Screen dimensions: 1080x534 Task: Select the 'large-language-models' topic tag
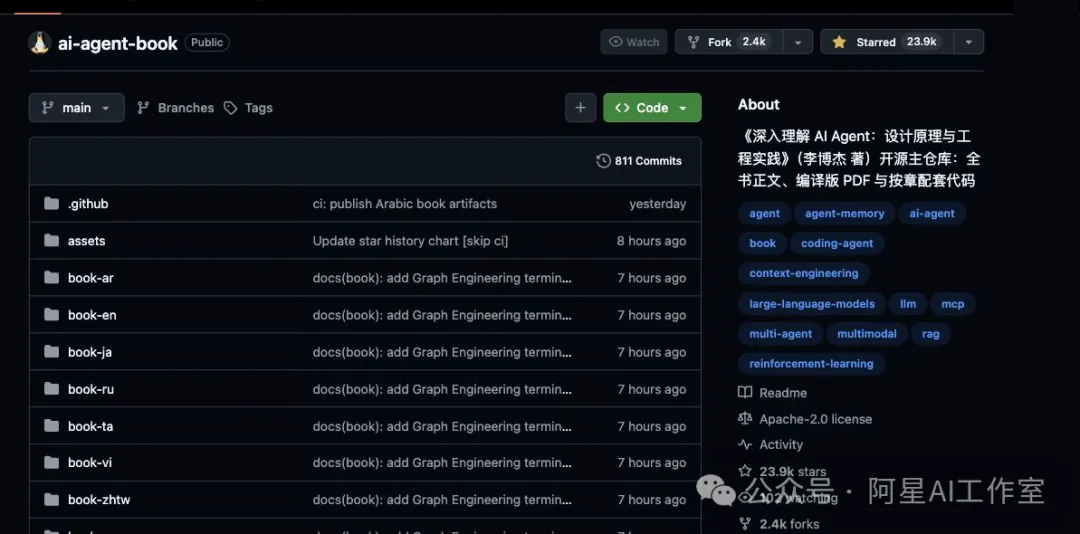click(x=812, y=304)
